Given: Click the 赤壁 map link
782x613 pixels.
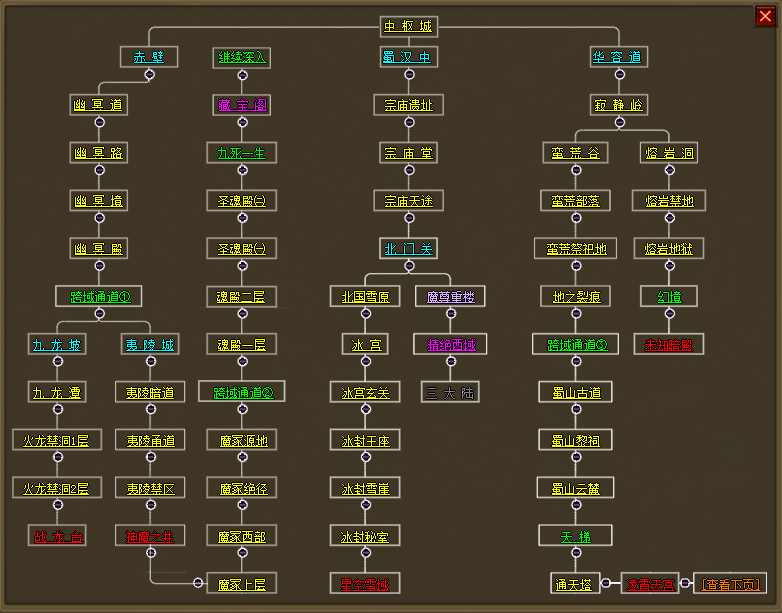Looking at the screenshot, I should [149, 57].
